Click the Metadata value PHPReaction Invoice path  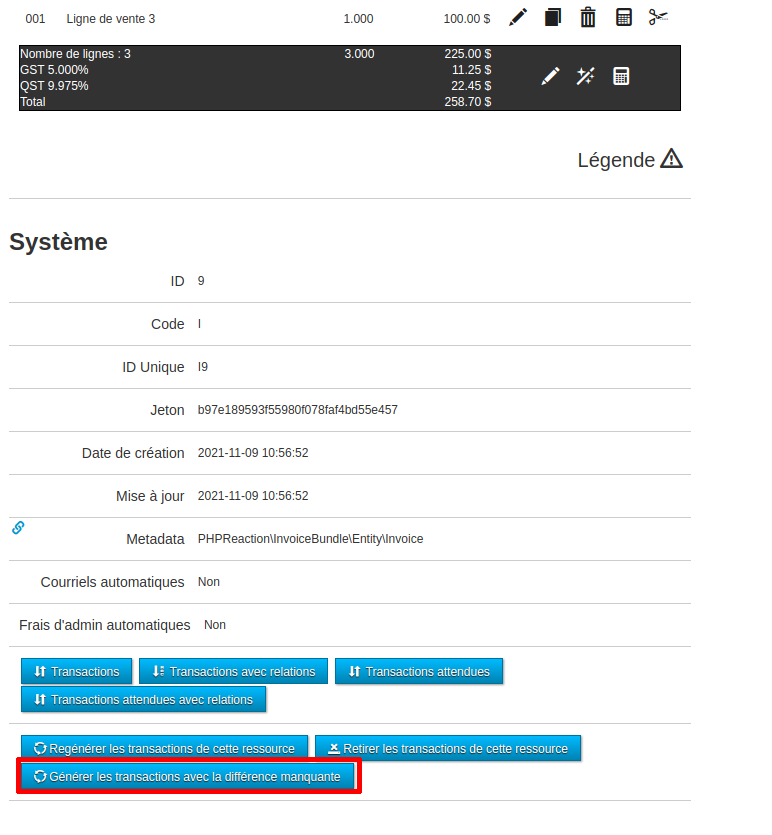[310, 539]
